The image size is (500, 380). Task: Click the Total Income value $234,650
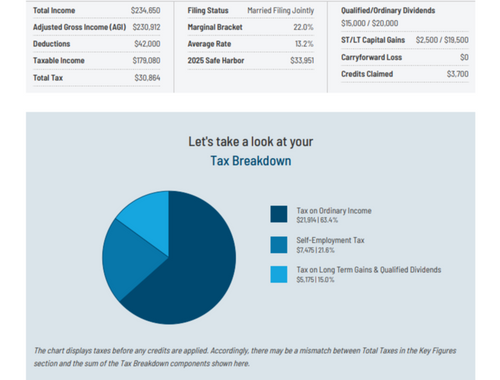point(145,10)
